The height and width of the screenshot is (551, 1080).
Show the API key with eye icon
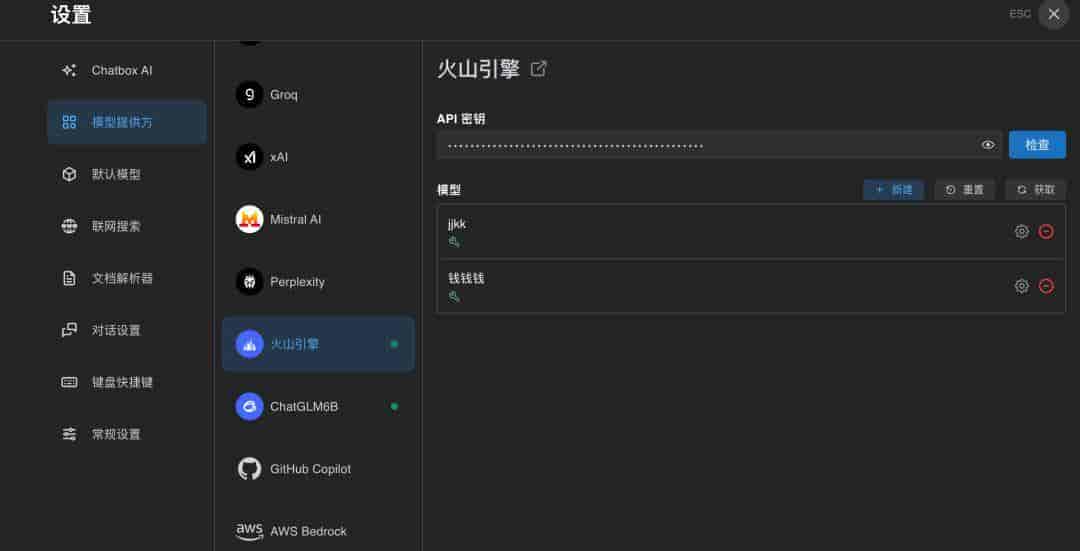[x=988, y=145]
